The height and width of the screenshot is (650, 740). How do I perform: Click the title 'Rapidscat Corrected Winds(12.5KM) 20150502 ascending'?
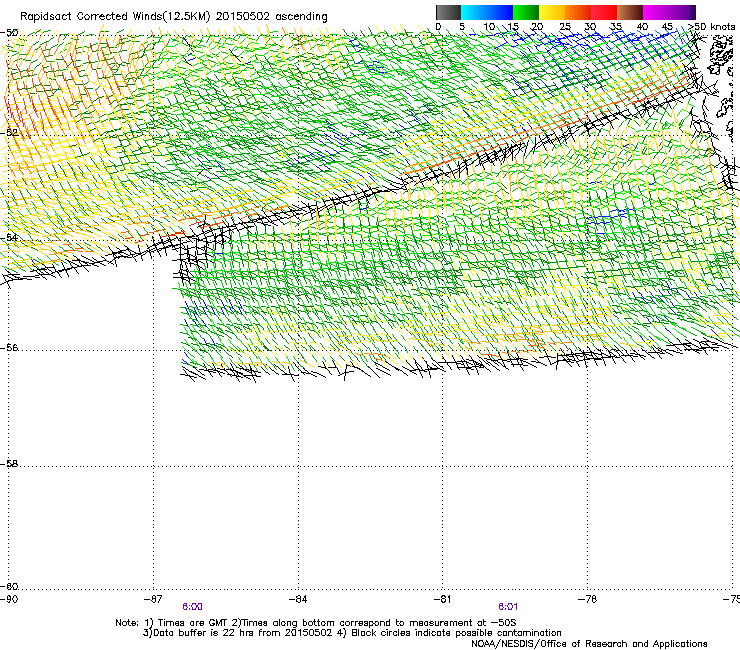coord(174,17)
